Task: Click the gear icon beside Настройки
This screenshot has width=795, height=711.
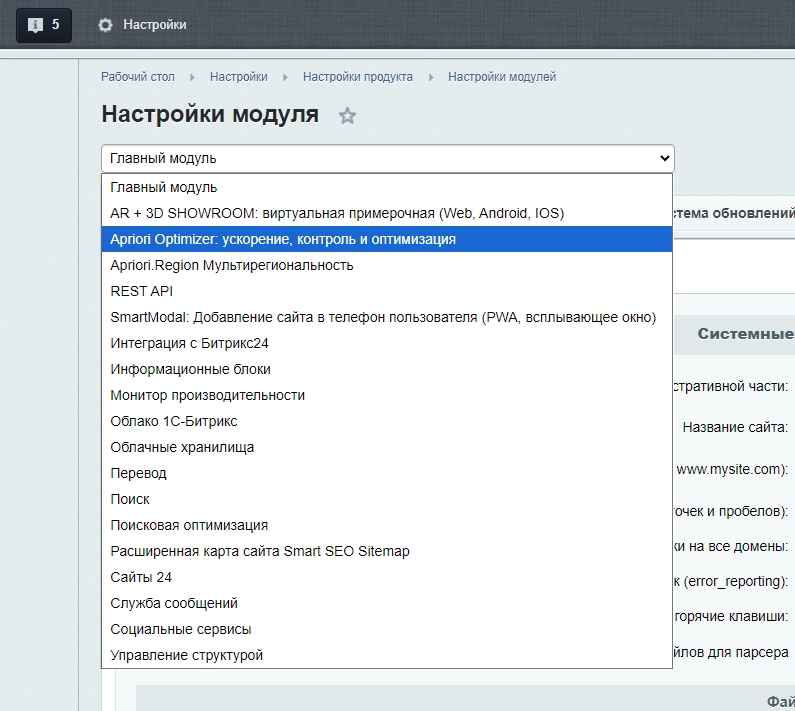Action: 106,25
